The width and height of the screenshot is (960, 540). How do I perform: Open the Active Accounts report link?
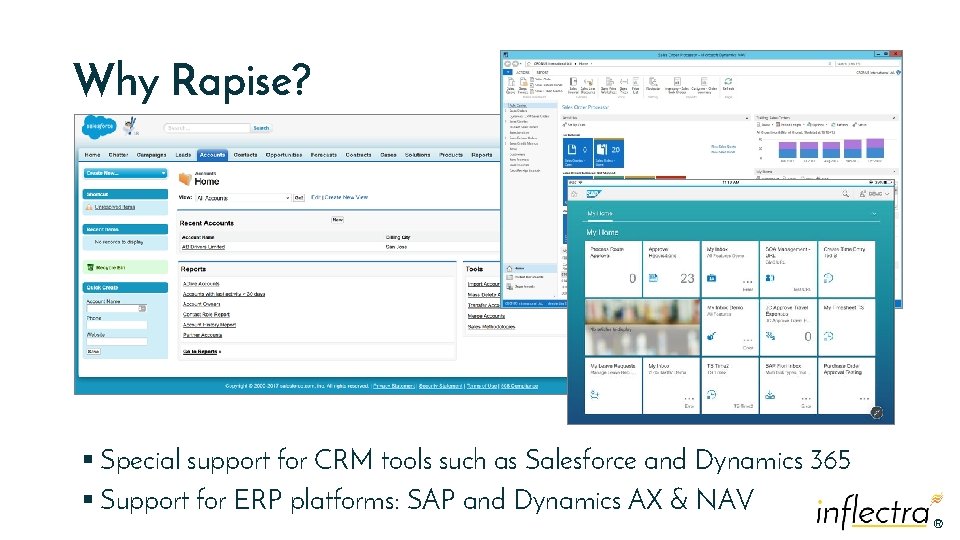click(x=201, y=284)
